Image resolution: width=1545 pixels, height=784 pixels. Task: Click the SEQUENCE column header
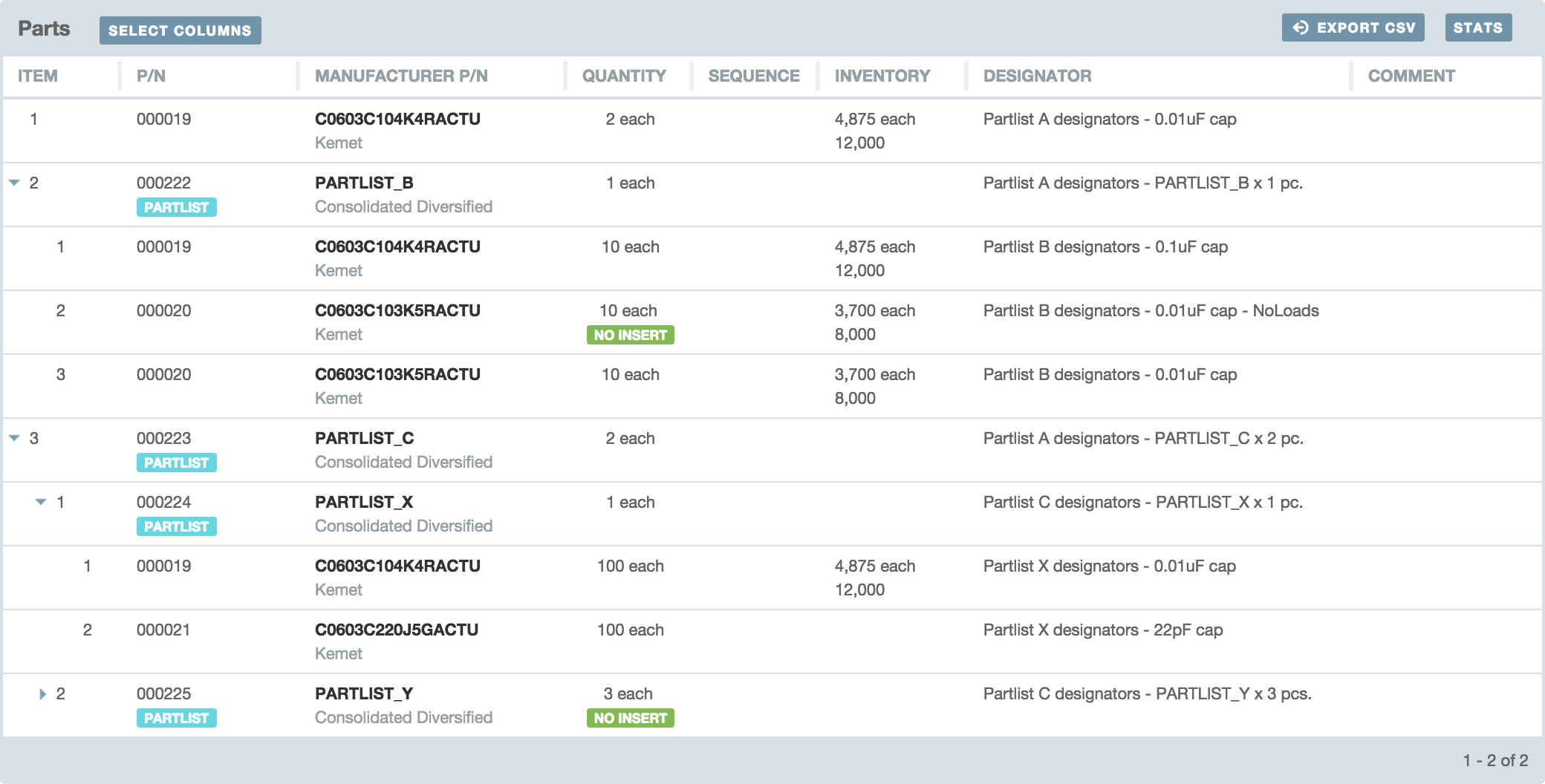(752, 75)
